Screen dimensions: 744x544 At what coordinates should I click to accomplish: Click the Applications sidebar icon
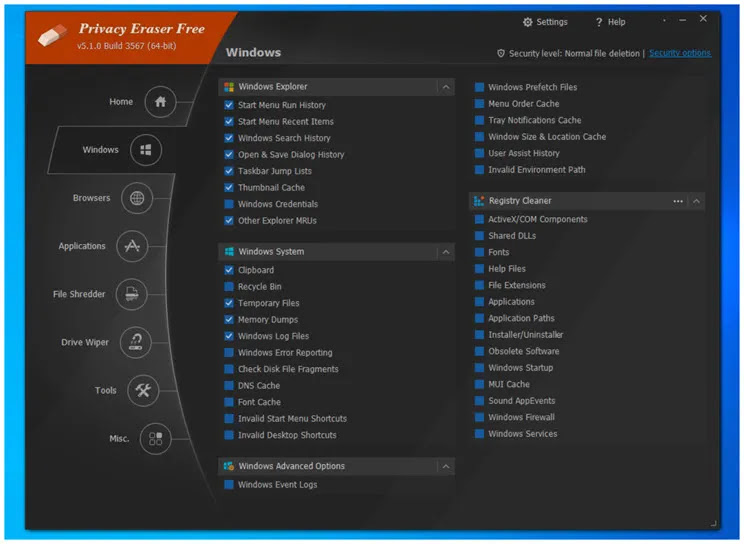(132, 246)
